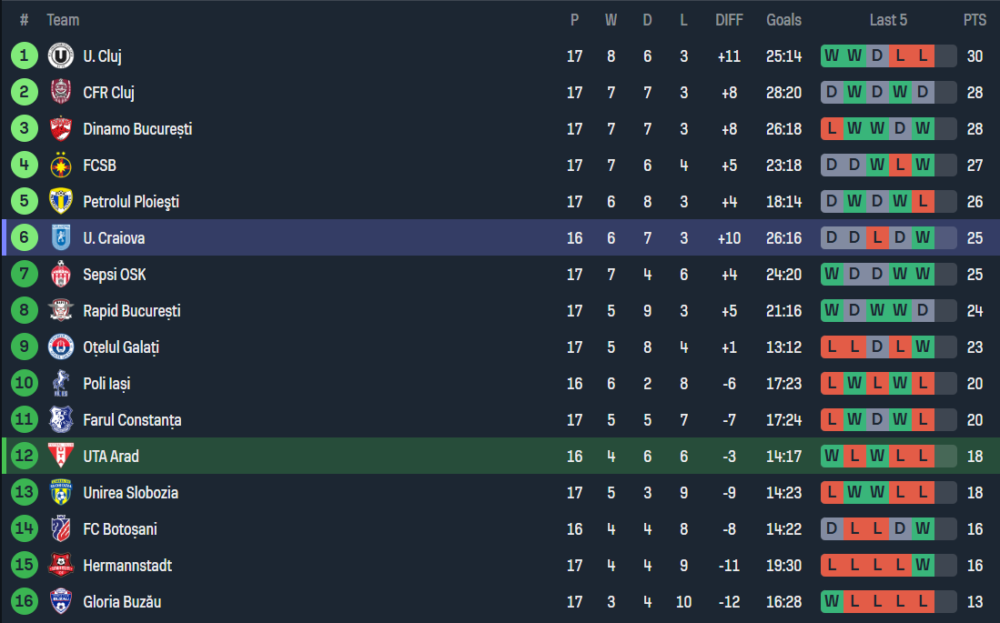1000x623 pixels.
Task: Click the Last 5 column header
Action: pos(889,20)
